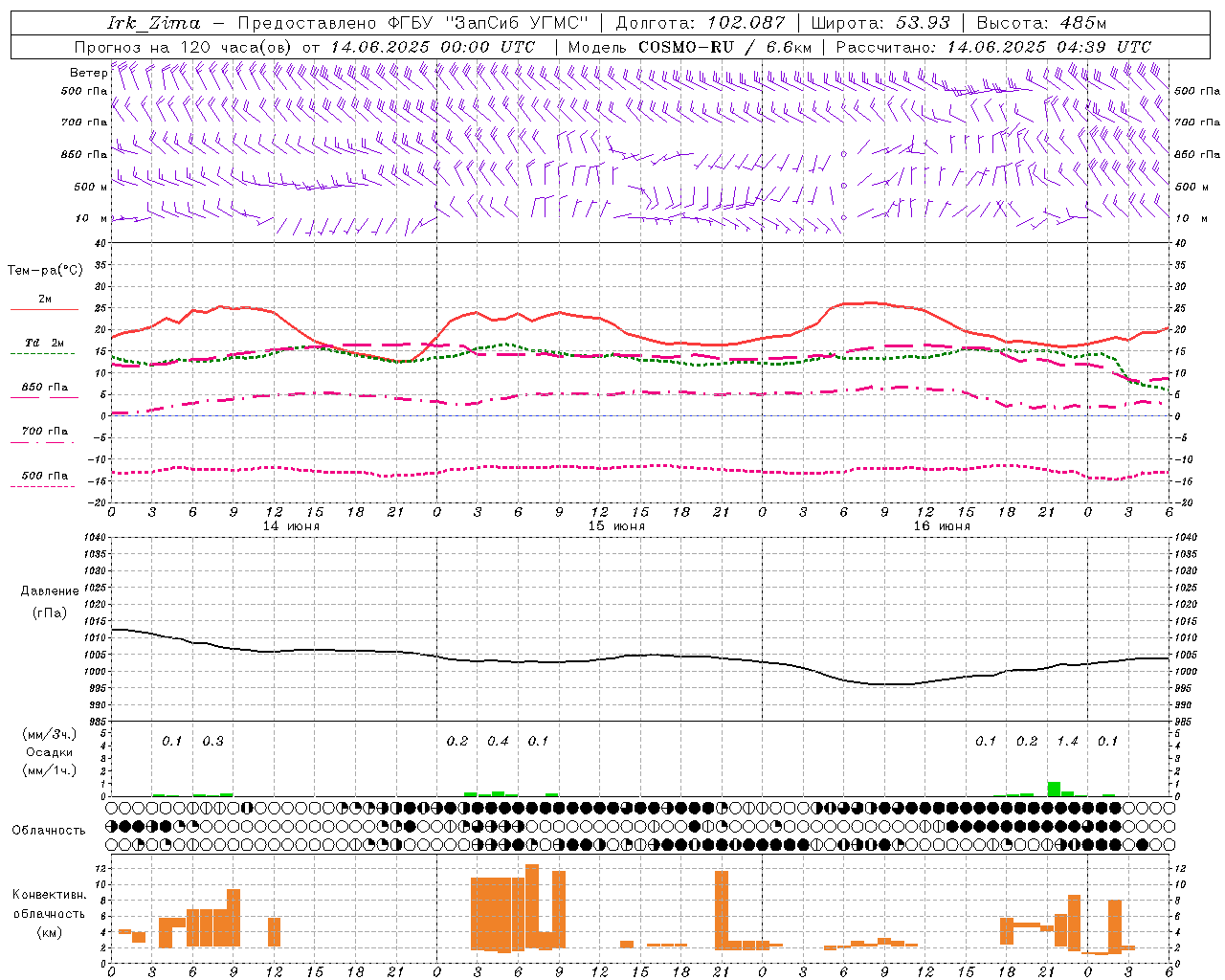Click the Рассчитано: 14.06.2025 04:39 UTC text

993,47
